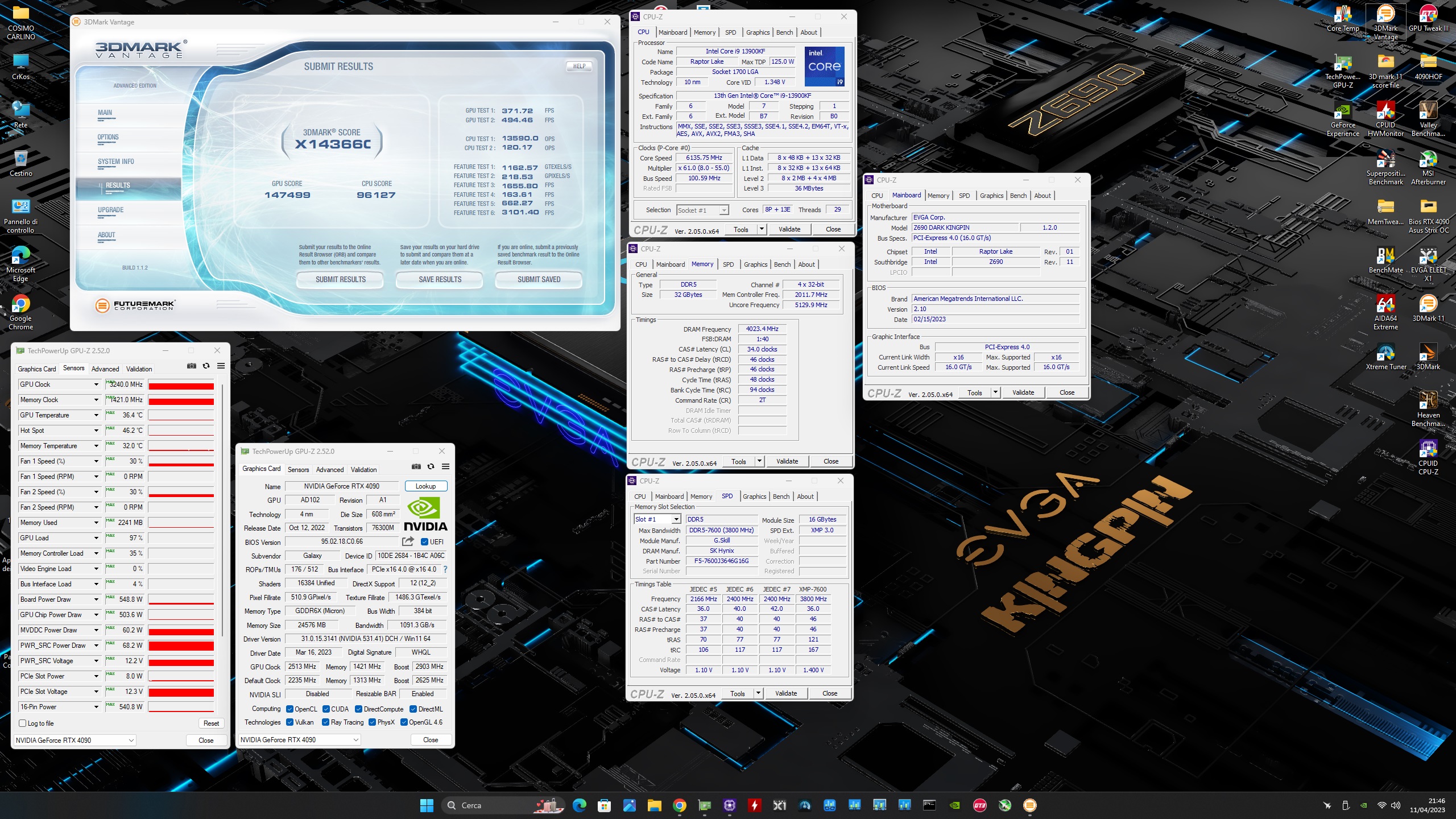Switch to Advanced tab in GPU-Z Sensors window
The width and height of the screenshot is (1456, 819).
point(105,369)
